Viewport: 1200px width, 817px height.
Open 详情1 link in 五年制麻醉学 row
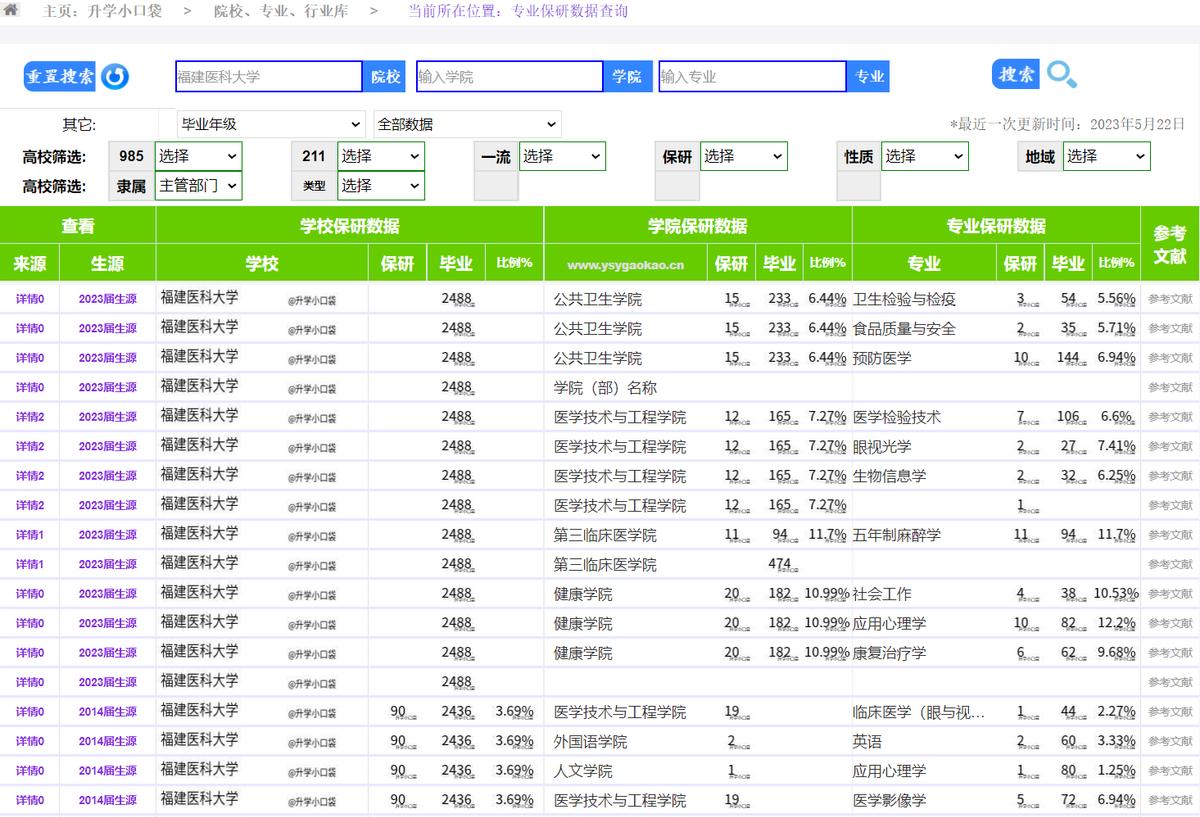[x=30, y=535]
